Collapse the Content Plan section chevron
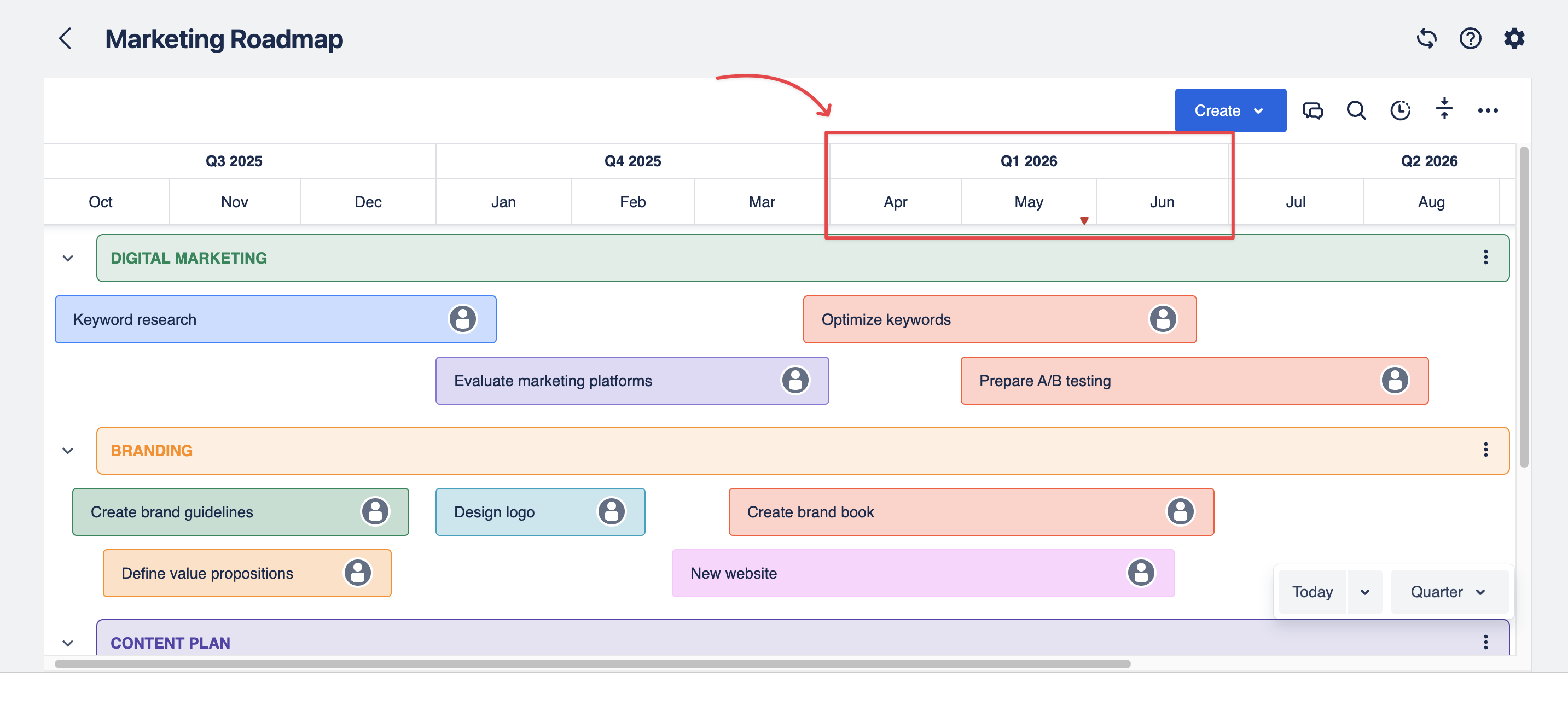1568x723 pixels. pyautogui.click(x=67, y=643)
